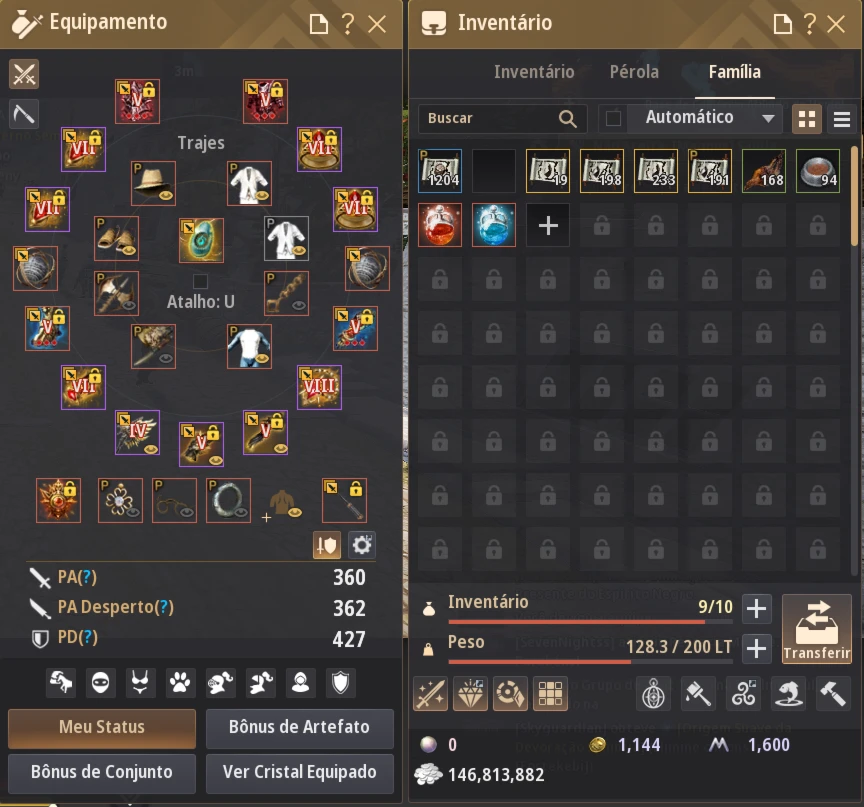Open the fishing icon in inventory toolbar
This screenshot has height=807, width=864.
point(789,693)
